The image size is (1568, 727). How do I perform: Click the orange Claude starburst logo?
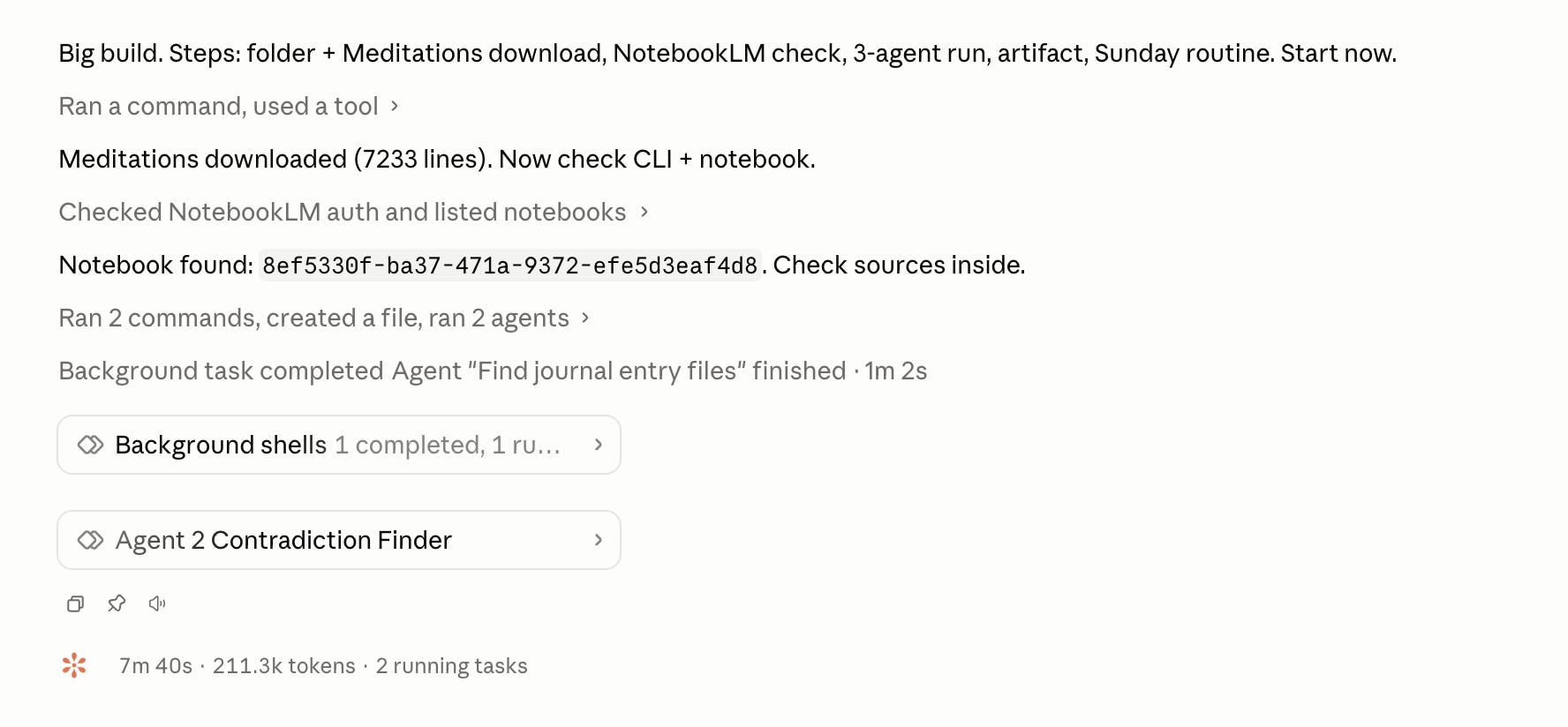pyautogui.click(x=74, y=665)
